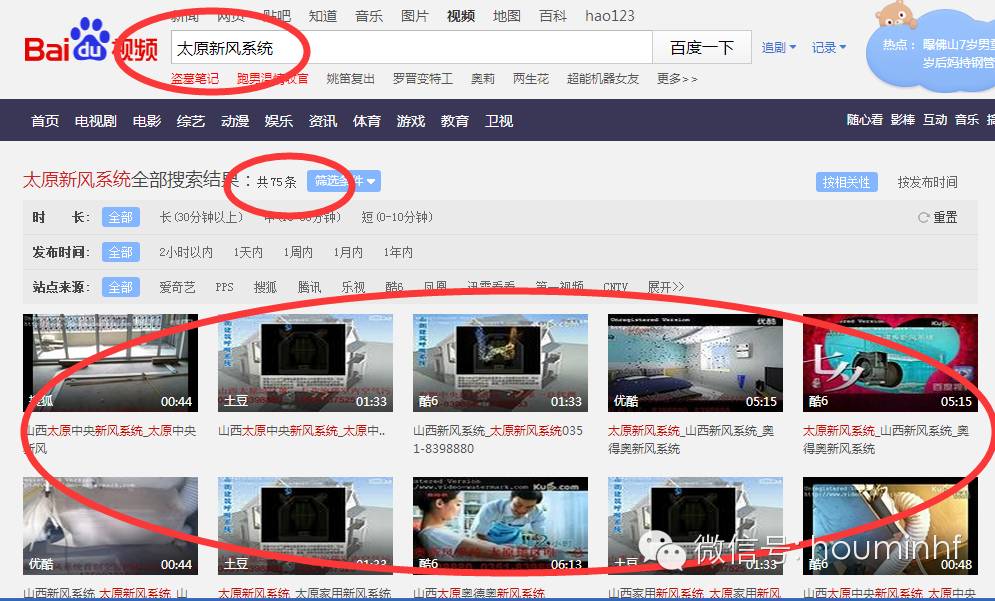Filter duration to 短(0-10分钟)
The height and width of the screenshot is (601, 995).
click(397, 217)
